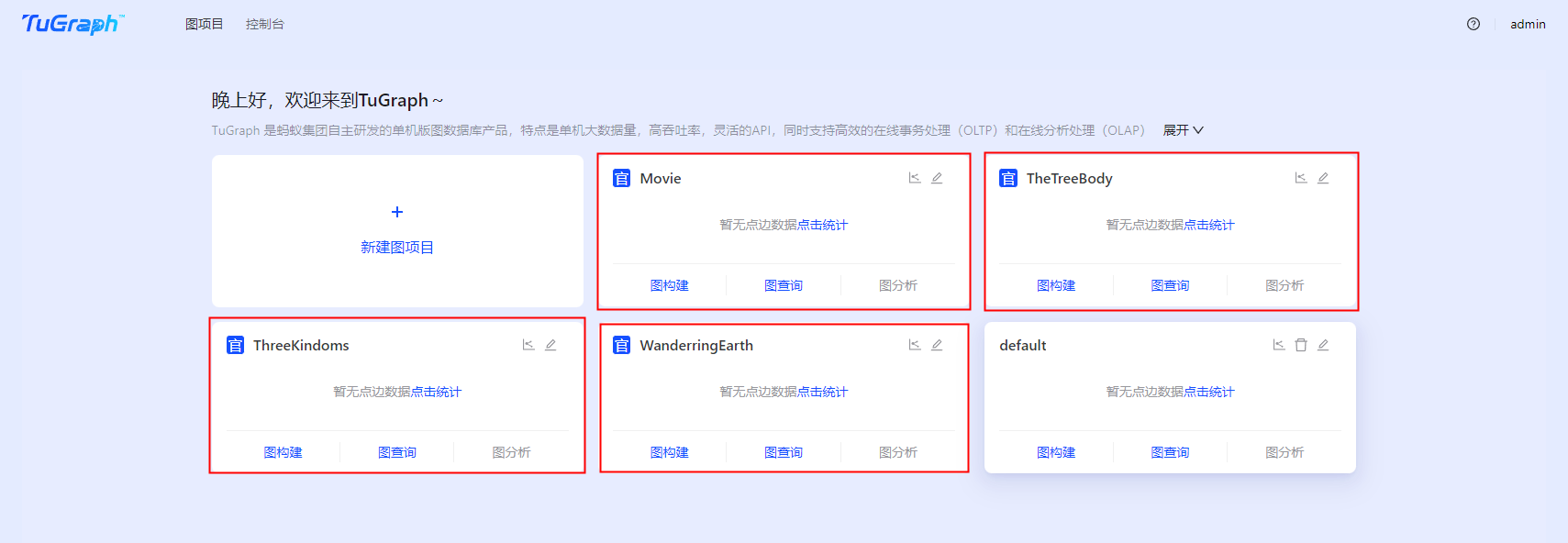Select the ThreeKindoms project title
This screenshot has width=1568, height=543.
coord(301,345)
